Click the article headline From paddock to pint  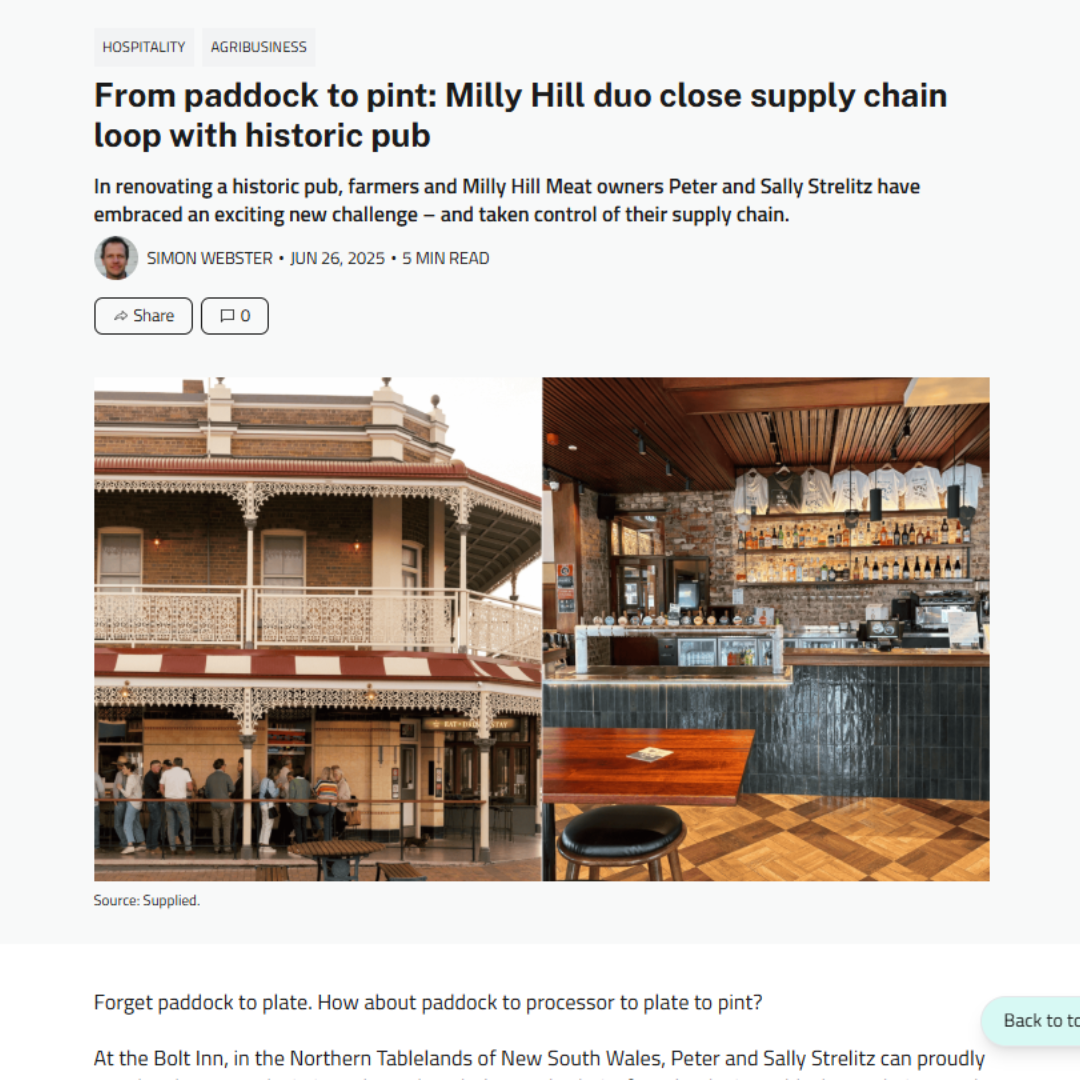pos(520,115)
